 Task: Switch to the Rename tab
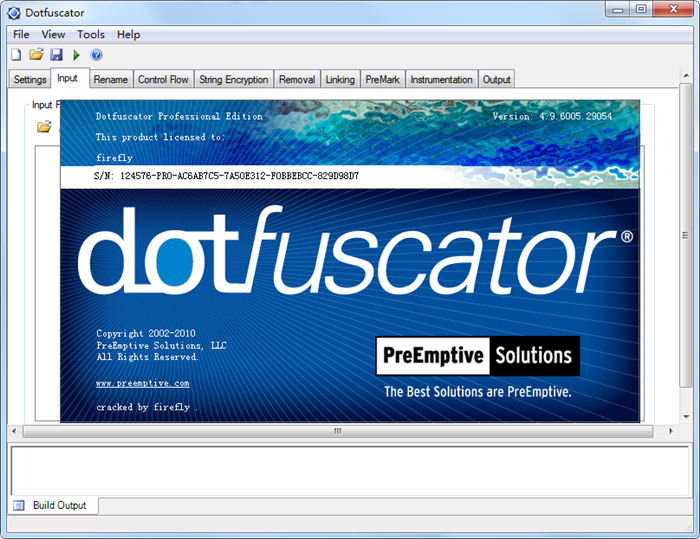pyautogui.click(x=110, y=80)
